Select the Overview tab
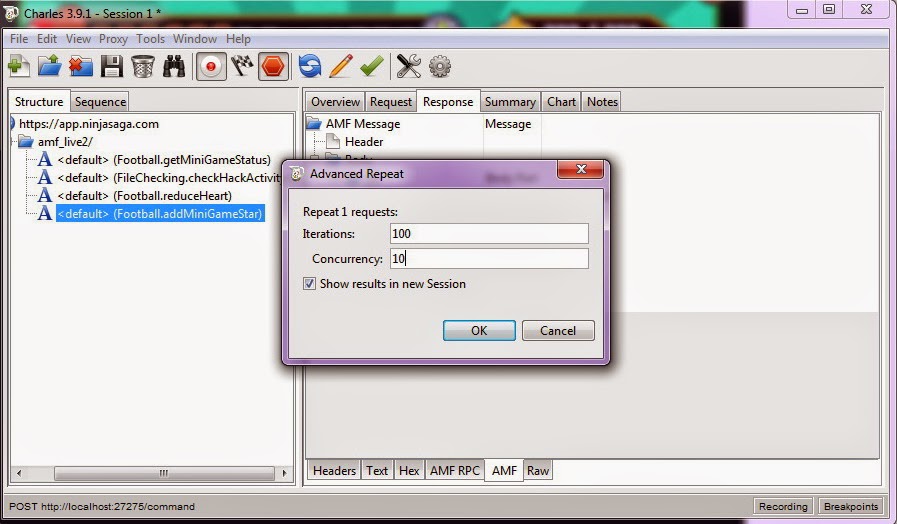 [335, 102]
